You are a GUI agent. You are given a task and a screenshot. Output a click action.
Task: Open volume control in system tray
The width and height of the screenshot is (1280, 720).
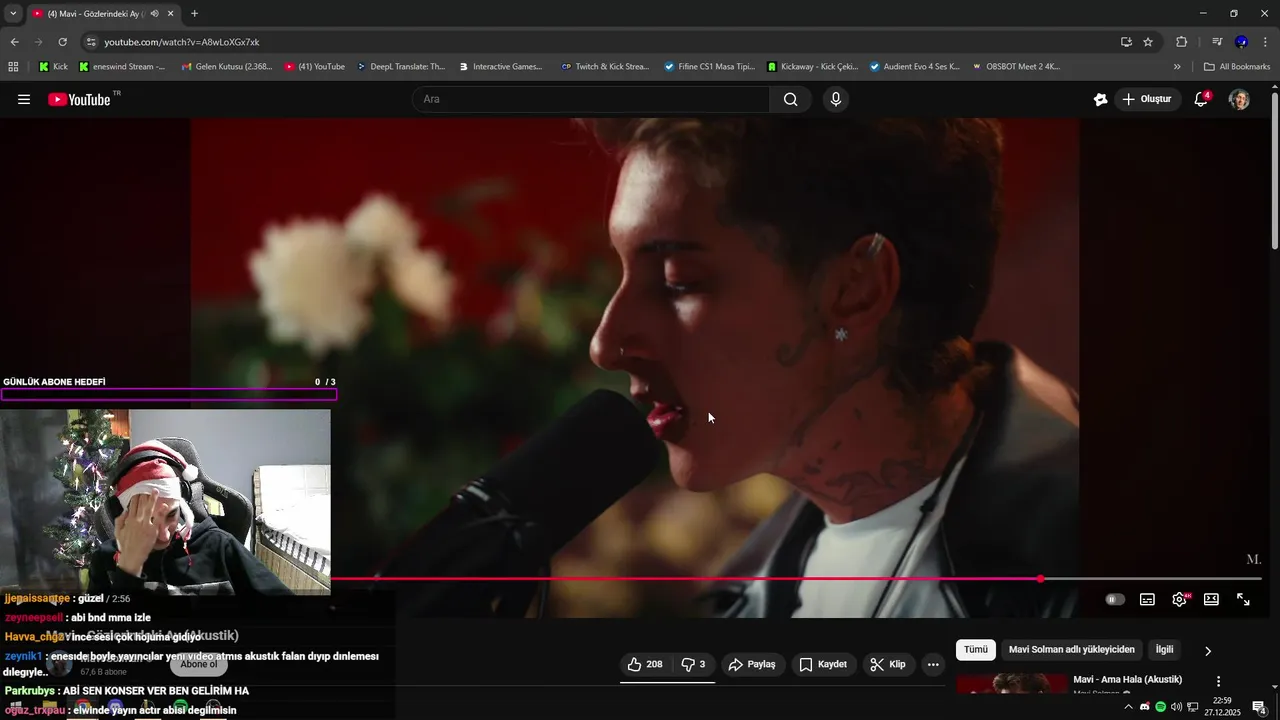(x=1176, y=707)
